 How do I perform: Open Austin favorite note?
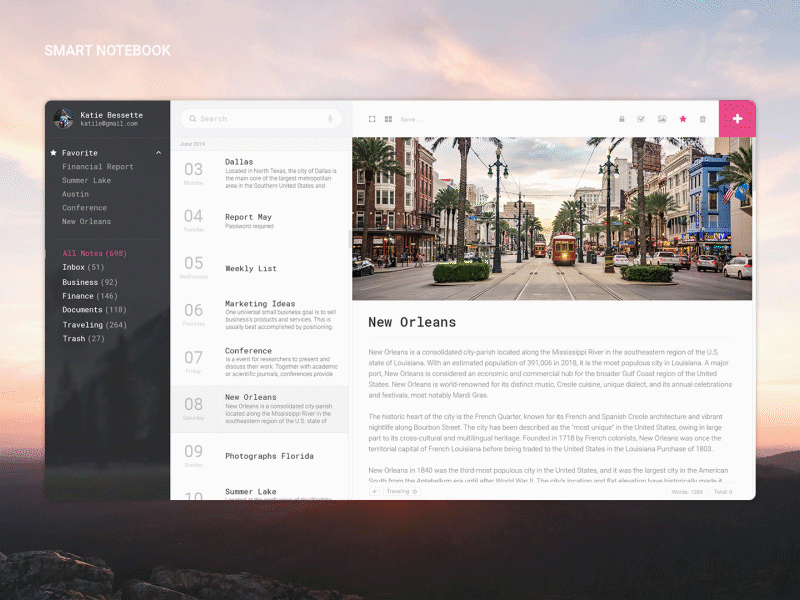[75, 194]
